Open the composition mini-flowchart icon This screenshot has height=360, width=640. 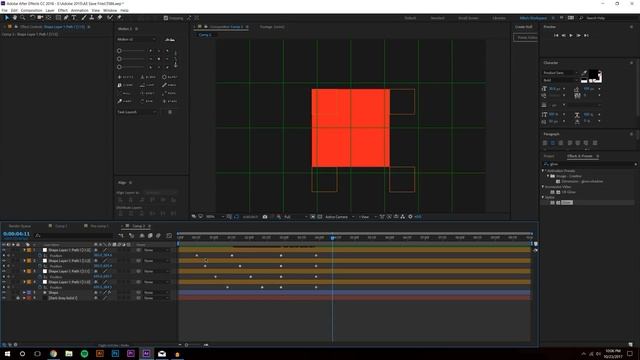(121, 236)
